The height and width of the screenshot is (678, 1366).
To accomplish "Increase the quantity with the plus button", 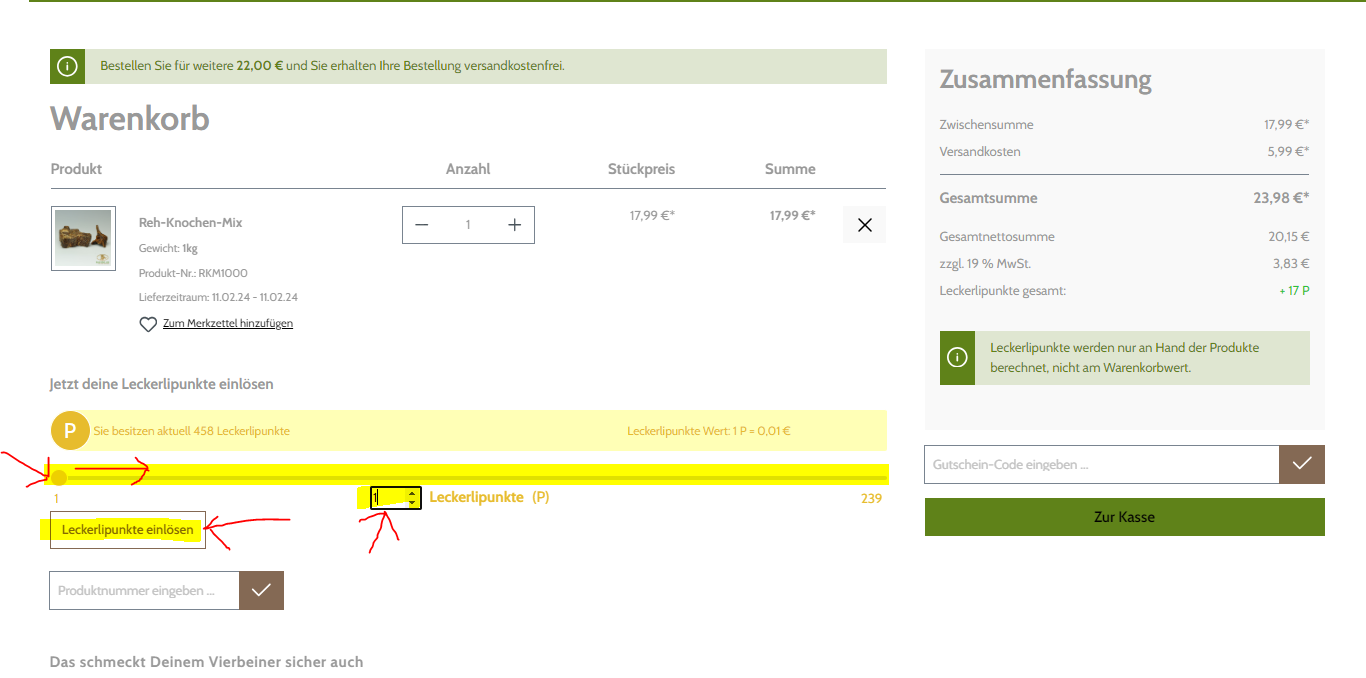I will coord(514,225).
